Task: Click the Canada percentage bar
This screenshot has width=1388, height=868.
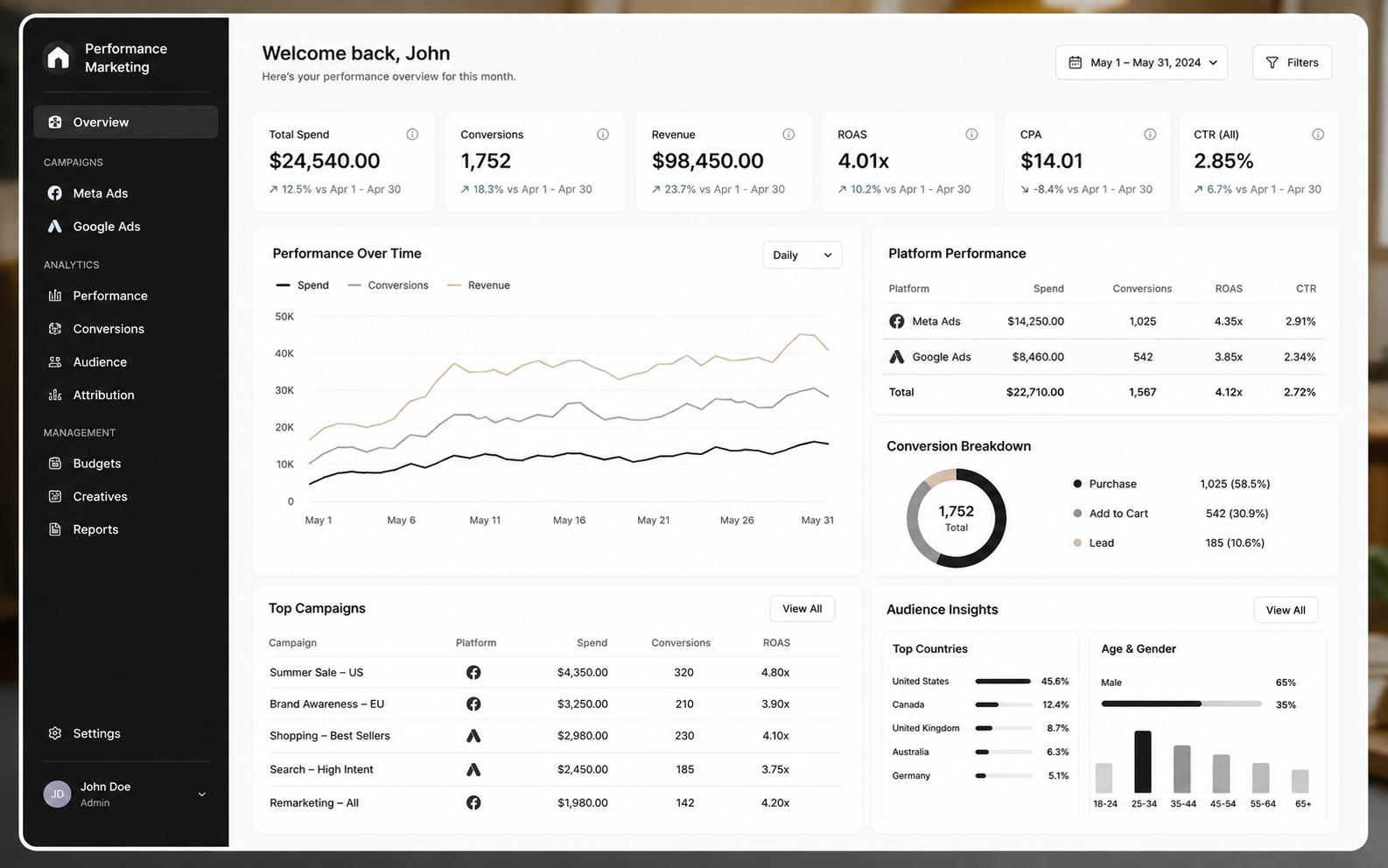Action: coord(1004,704)
